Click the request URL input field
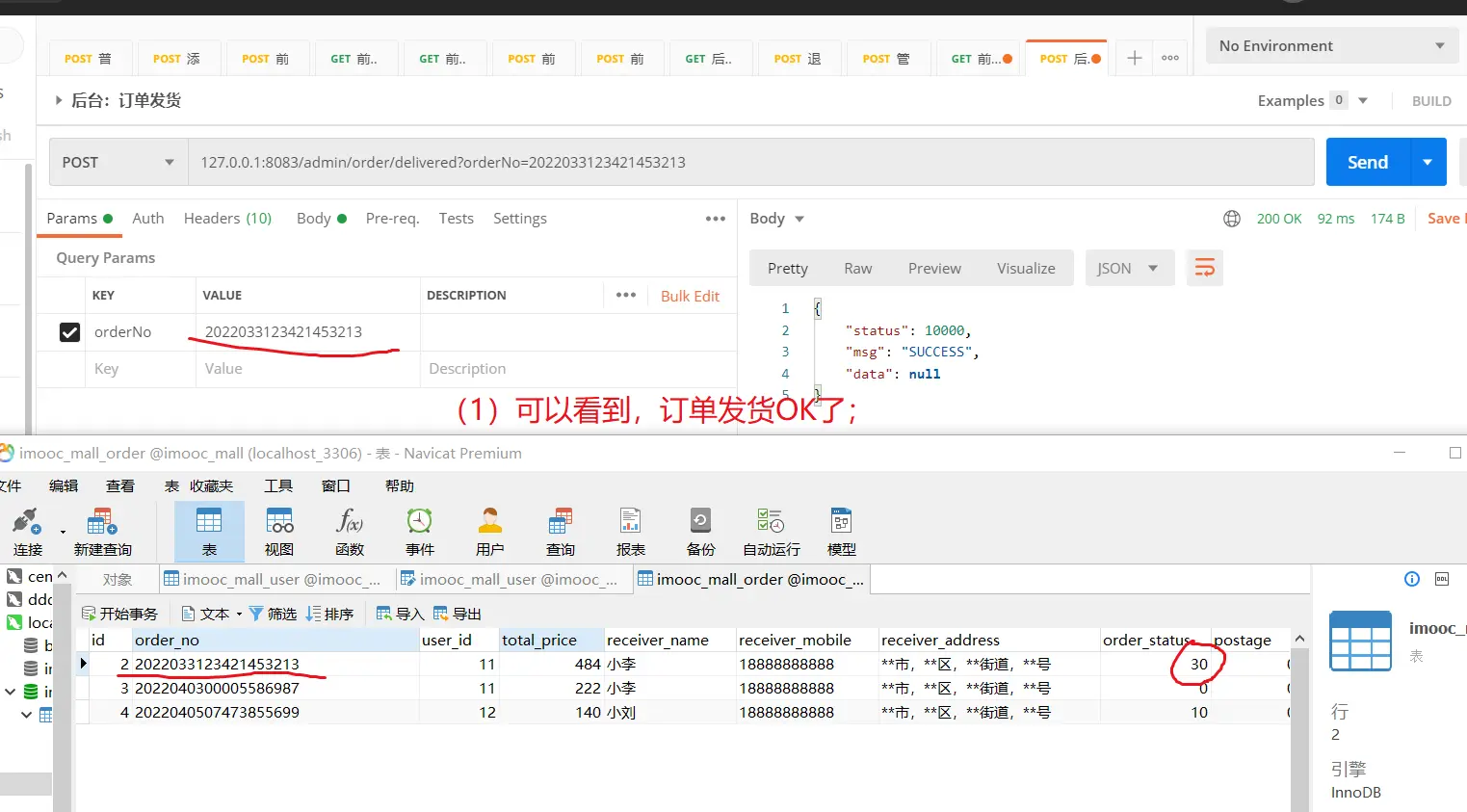 (x=751, y=163)
